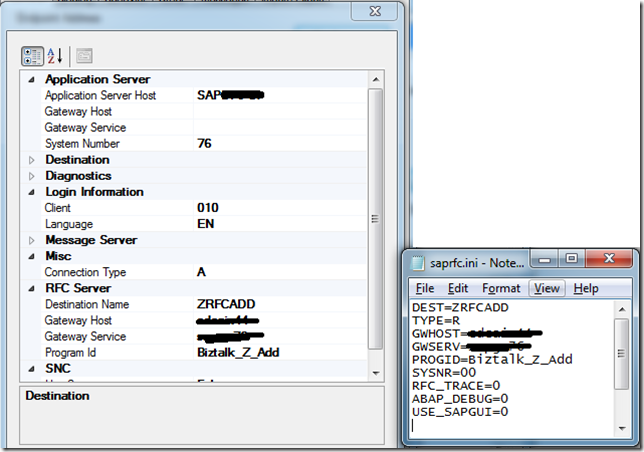Click SYSNR=00 line in Notepad

(x=444, y=373)
